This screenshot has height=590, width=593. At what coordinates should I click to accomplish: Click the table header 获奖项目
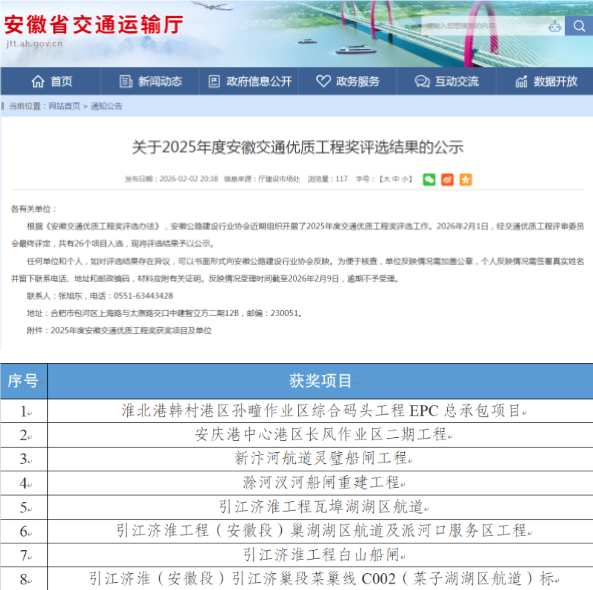[x=321, y=381]
